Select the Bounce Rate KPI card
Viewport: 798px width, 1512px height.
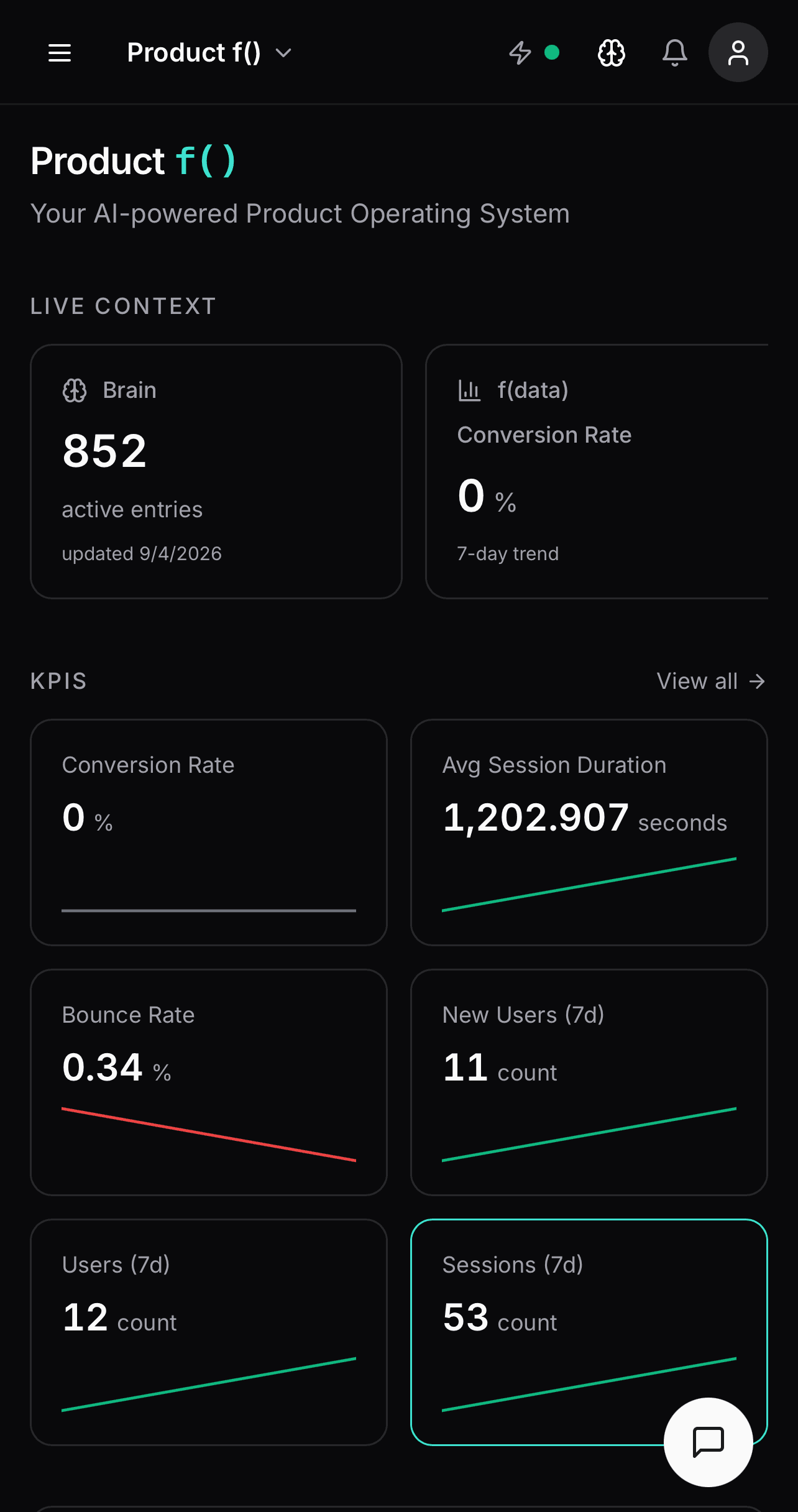(x=209, y=1082)
